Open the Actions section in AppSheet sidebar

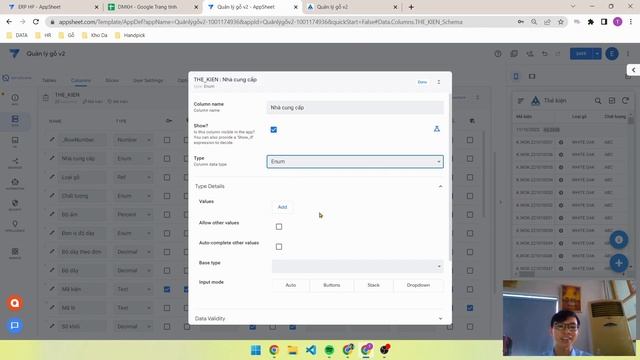(15, 162)
